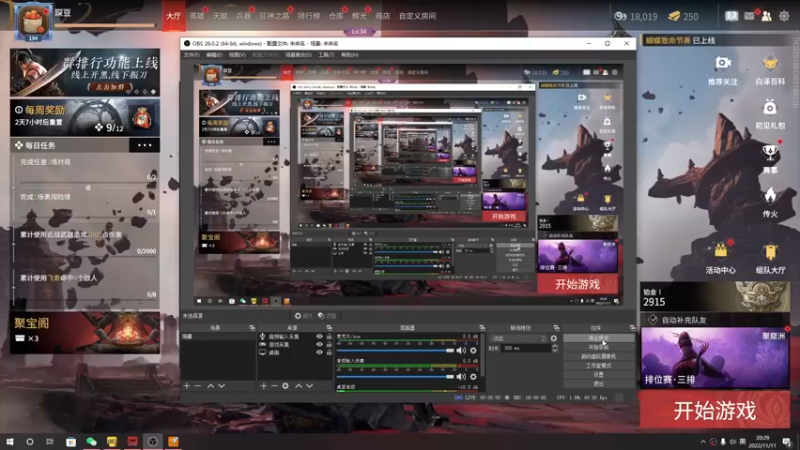Toggle visibility of 游戏采集 source

tap(319, 344)
